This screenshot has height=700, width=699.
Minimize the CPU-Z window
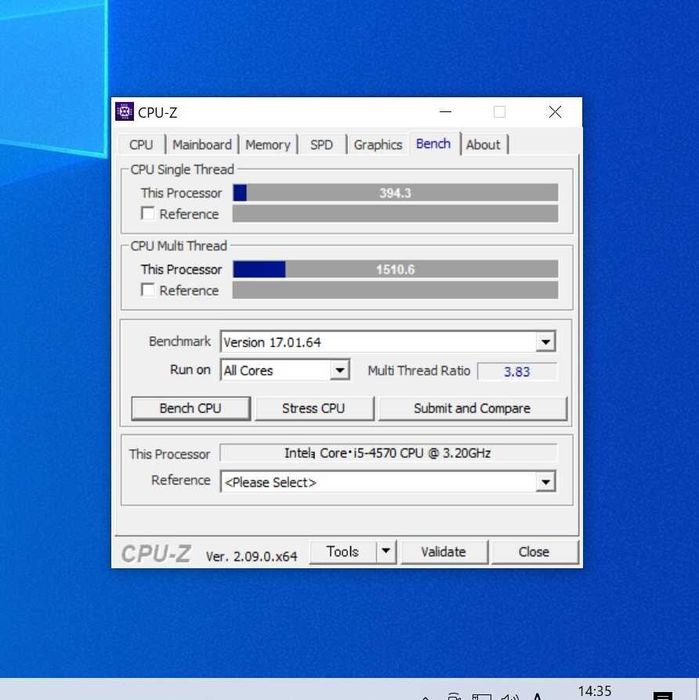(x=445, y=112)
